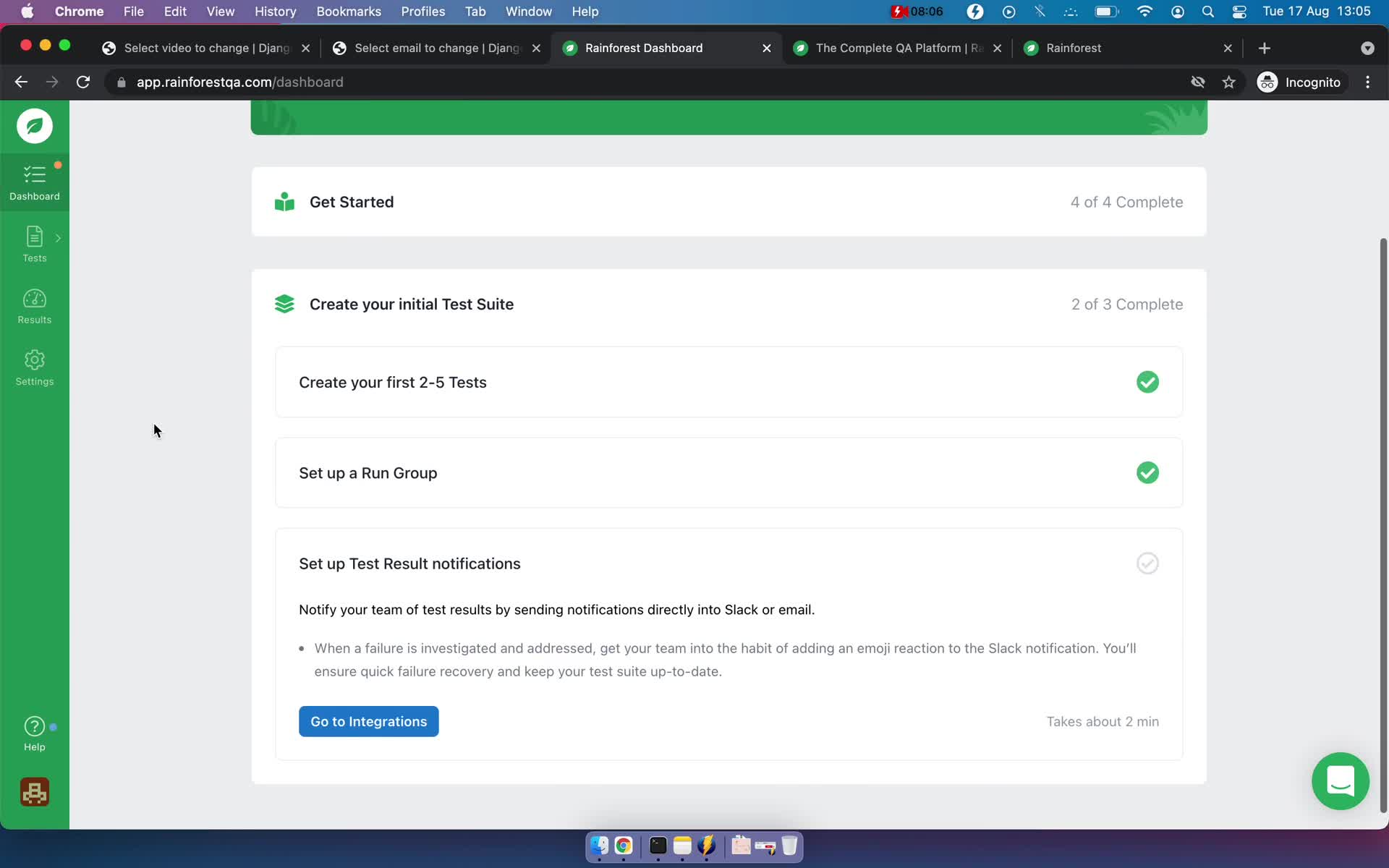Image resolution: width=1389 pixels, height=868 pixels.
Task: Open Results panel
Action: (34, 305)
